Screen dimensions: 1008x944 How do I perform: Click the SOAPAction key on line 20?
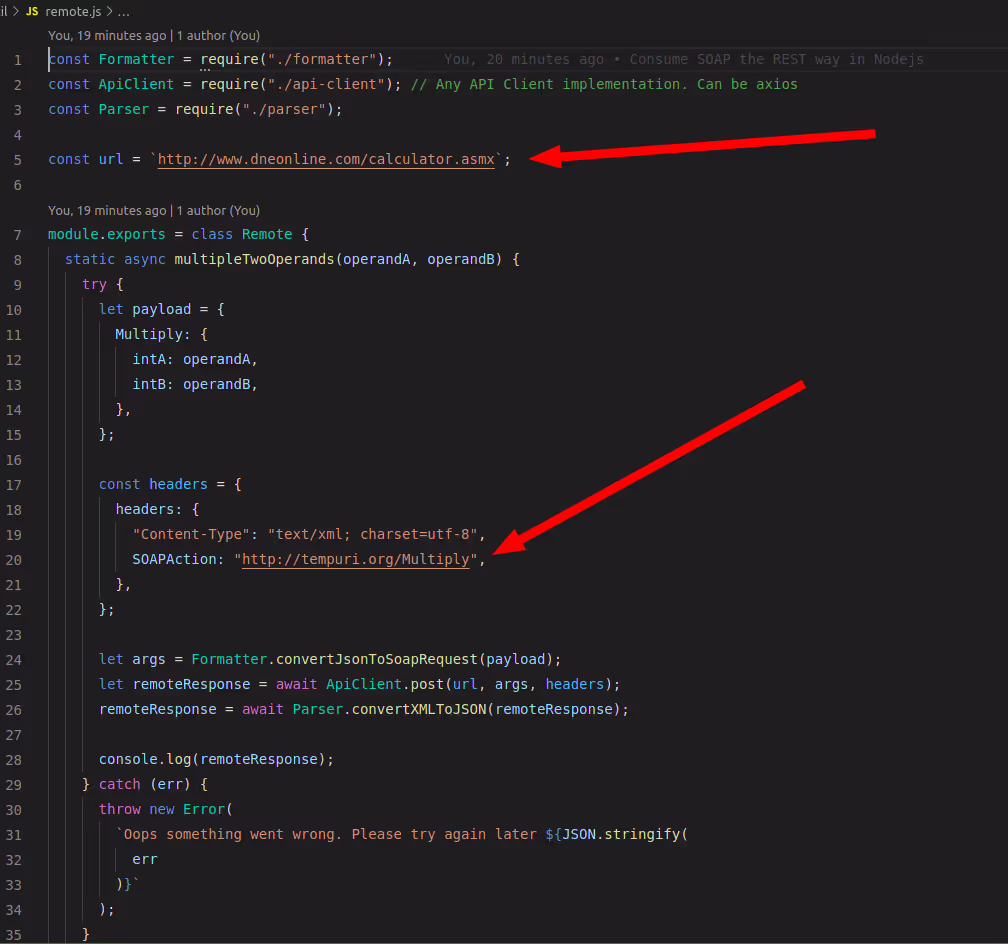coord(174,559)
